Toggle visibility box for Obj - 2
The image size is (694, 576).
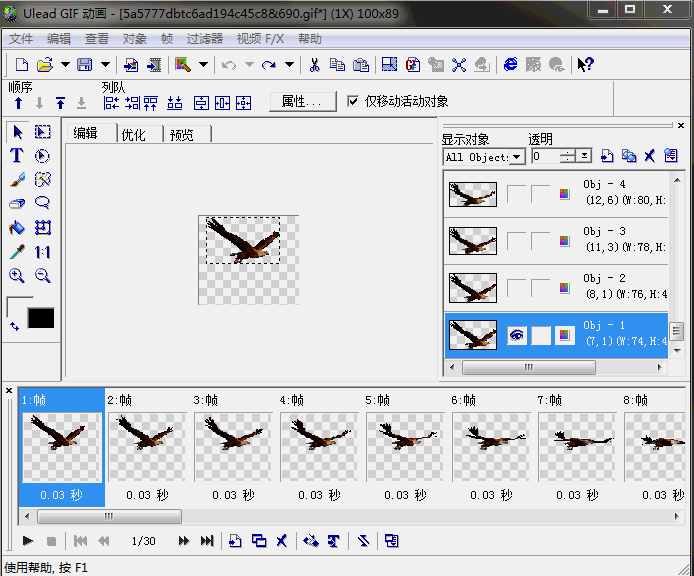pos(517,288)
